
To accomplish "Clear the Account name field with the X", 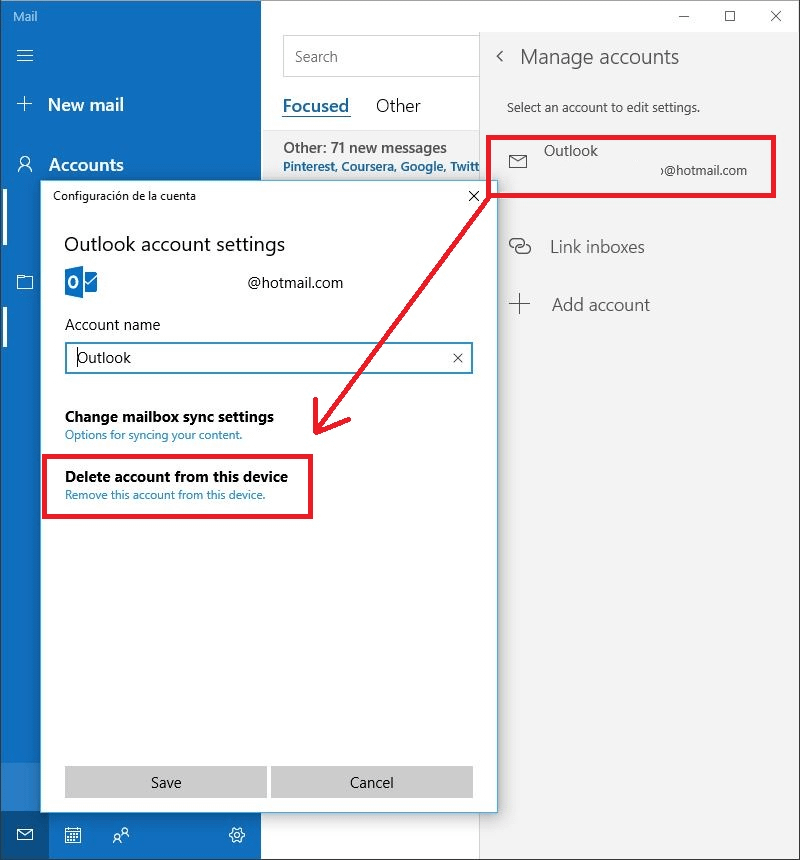I will 458,357.
